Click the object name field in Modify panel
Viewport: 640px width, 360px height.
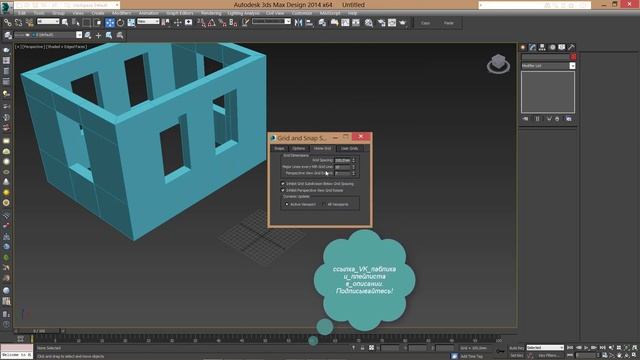tap(545, 57)
